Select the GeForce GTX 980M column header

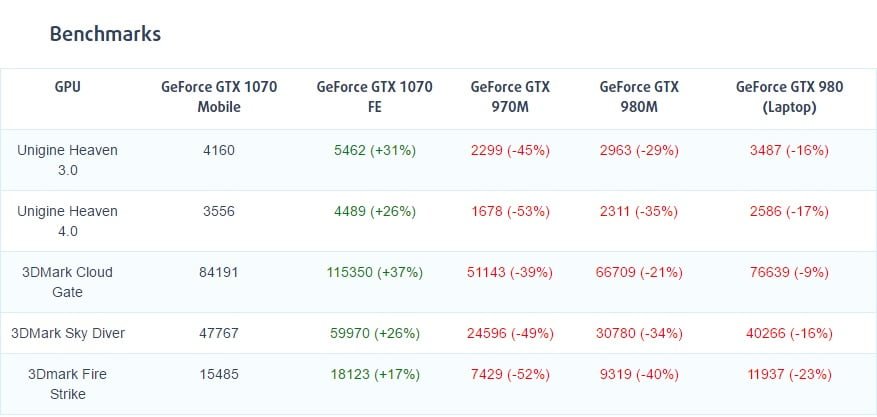pyautogui.click(x=639, y=97)
